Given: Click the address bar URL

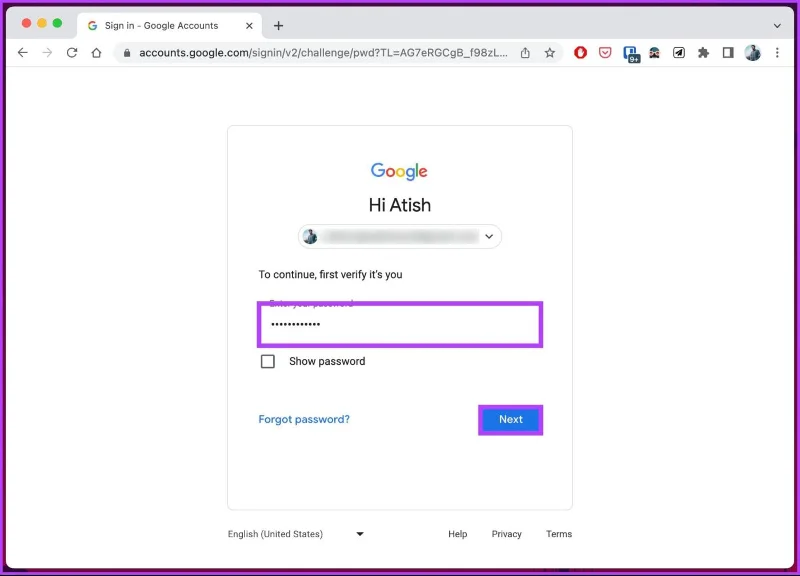Looking at the screenshot, I should (323, 53).
